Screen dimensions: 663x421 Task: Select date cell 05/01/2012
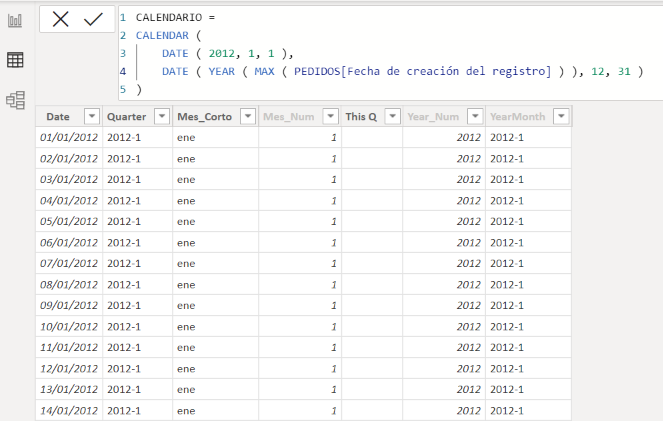click(69, 221)
